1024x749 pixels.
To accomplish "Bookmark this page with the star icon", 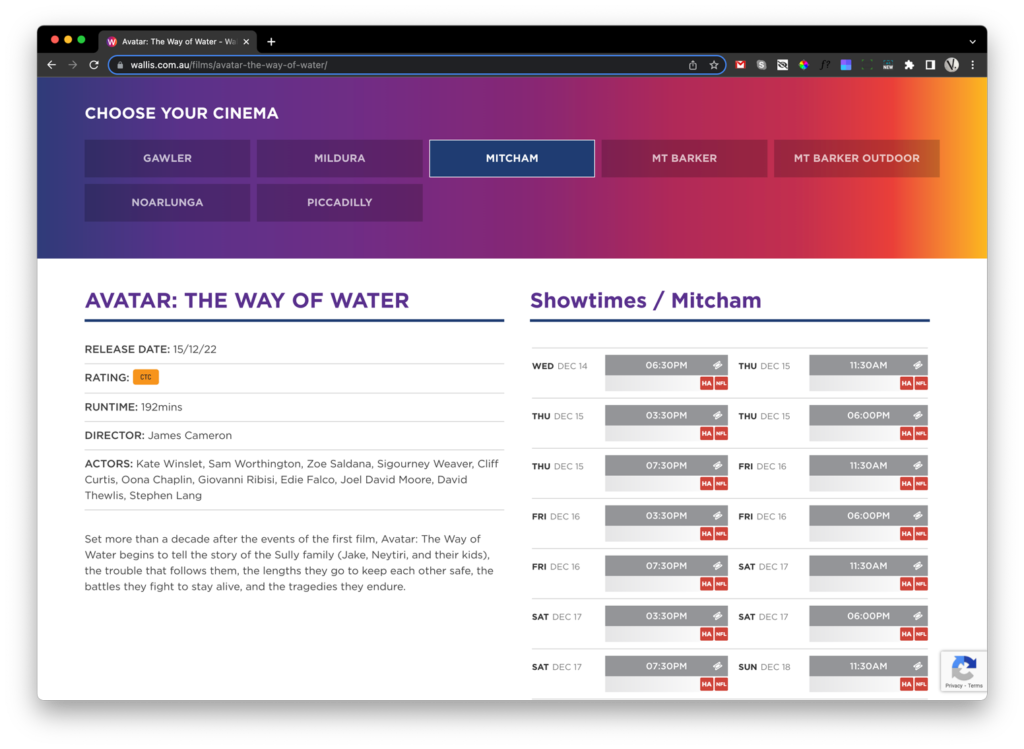I will 714,65.
